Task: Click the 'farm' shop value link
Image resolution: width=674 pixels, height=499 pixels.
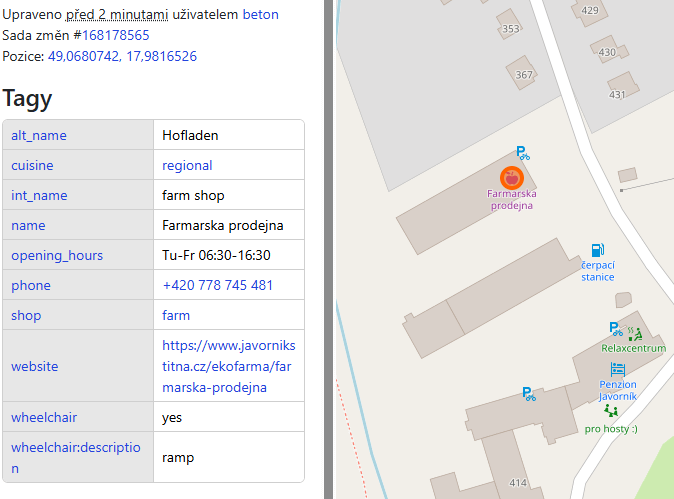Action: pyautogui.click(x=176, y=315)
